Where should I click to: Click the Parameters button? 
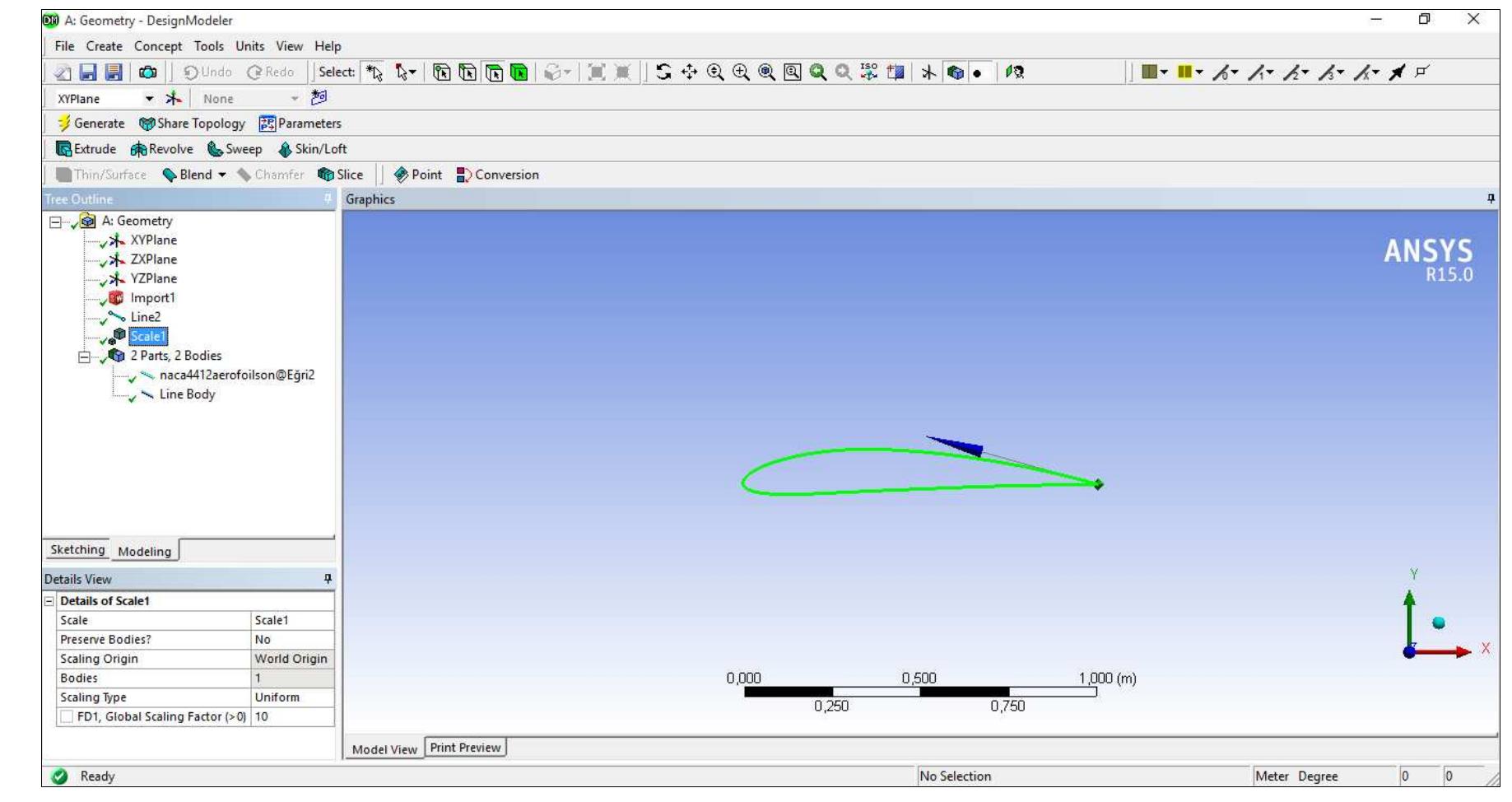[x=300, y=124]
